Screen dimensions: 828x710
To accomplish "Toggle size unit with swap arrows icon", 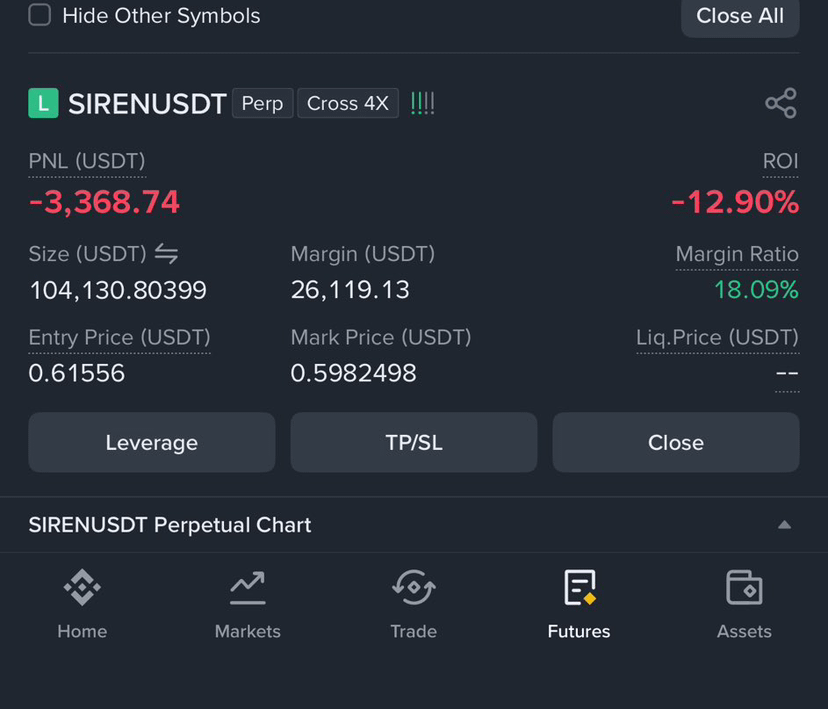I will (x=166, y=254).
